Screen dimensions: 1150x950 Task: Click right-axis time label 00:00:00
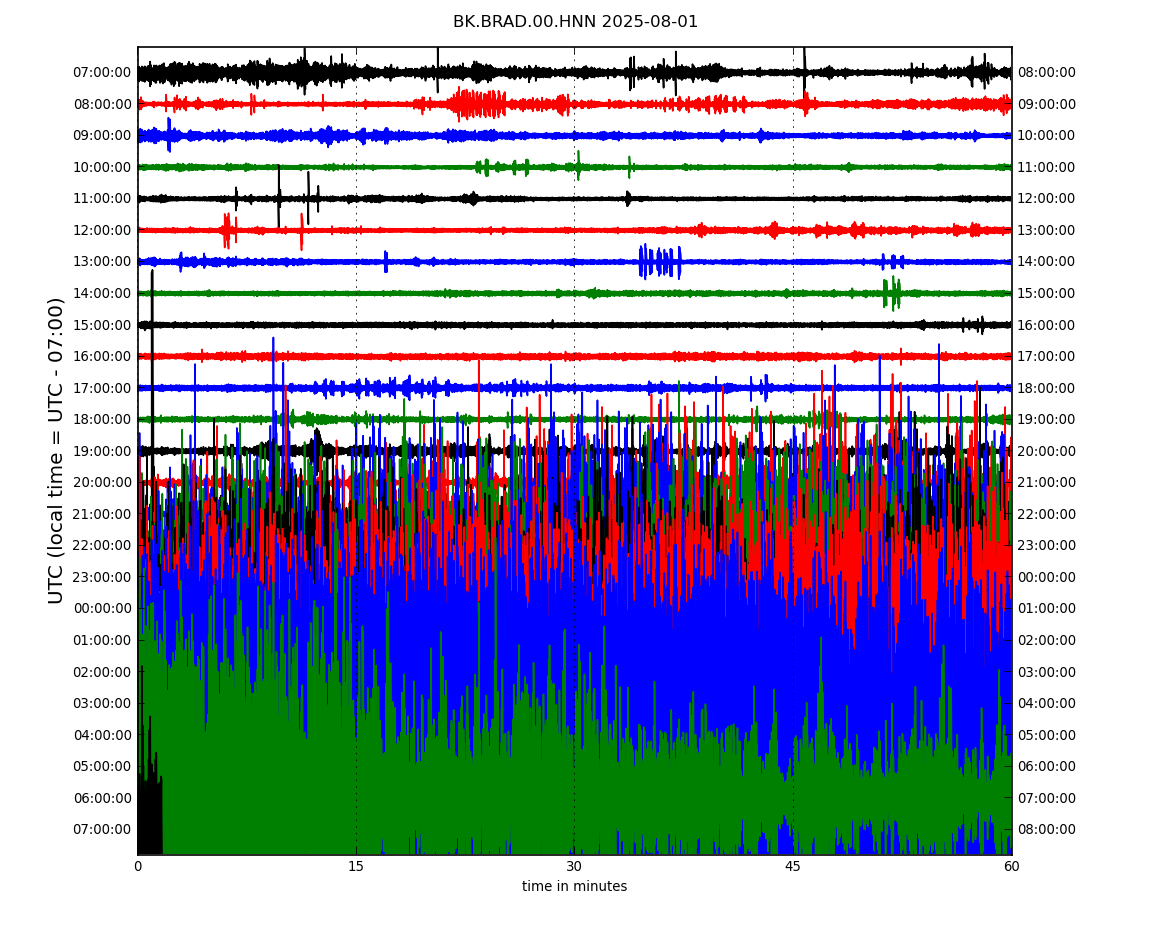click(1047, 577)
